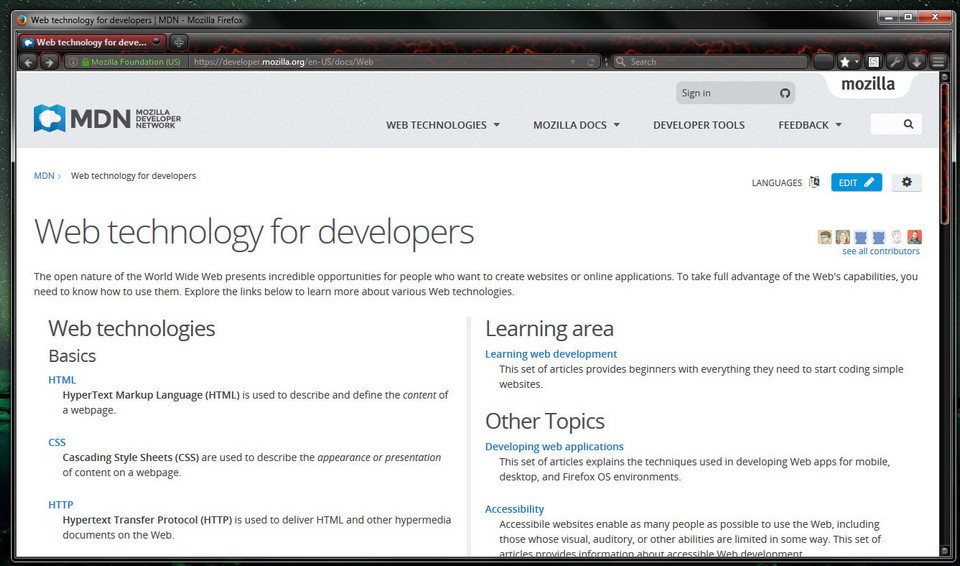Open the Firefox hamburger menu
960x566 pixels.
coord(938,61)
